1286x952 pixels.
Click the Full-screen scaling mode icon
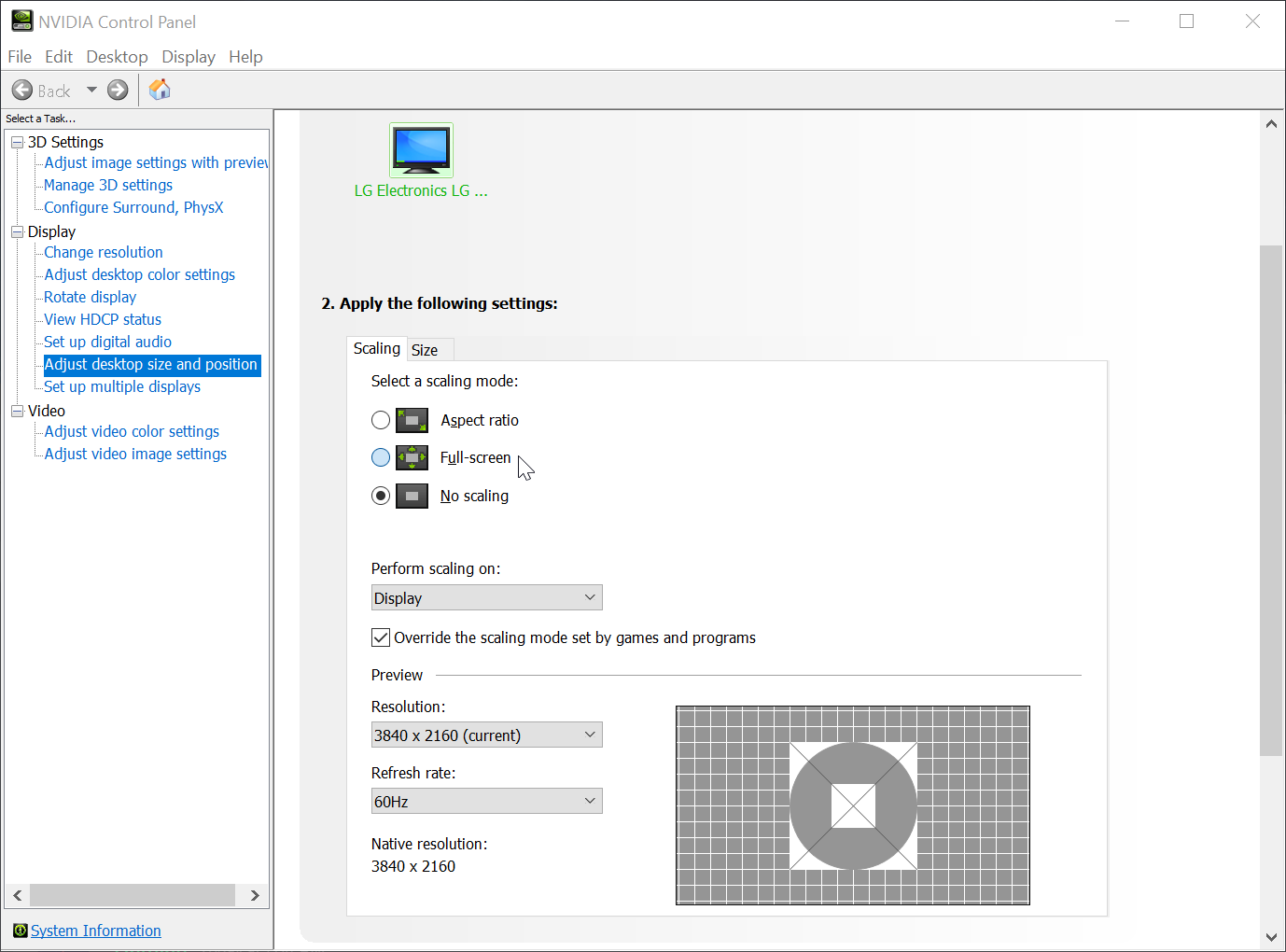pyautogui.click(x=412, y=458)
